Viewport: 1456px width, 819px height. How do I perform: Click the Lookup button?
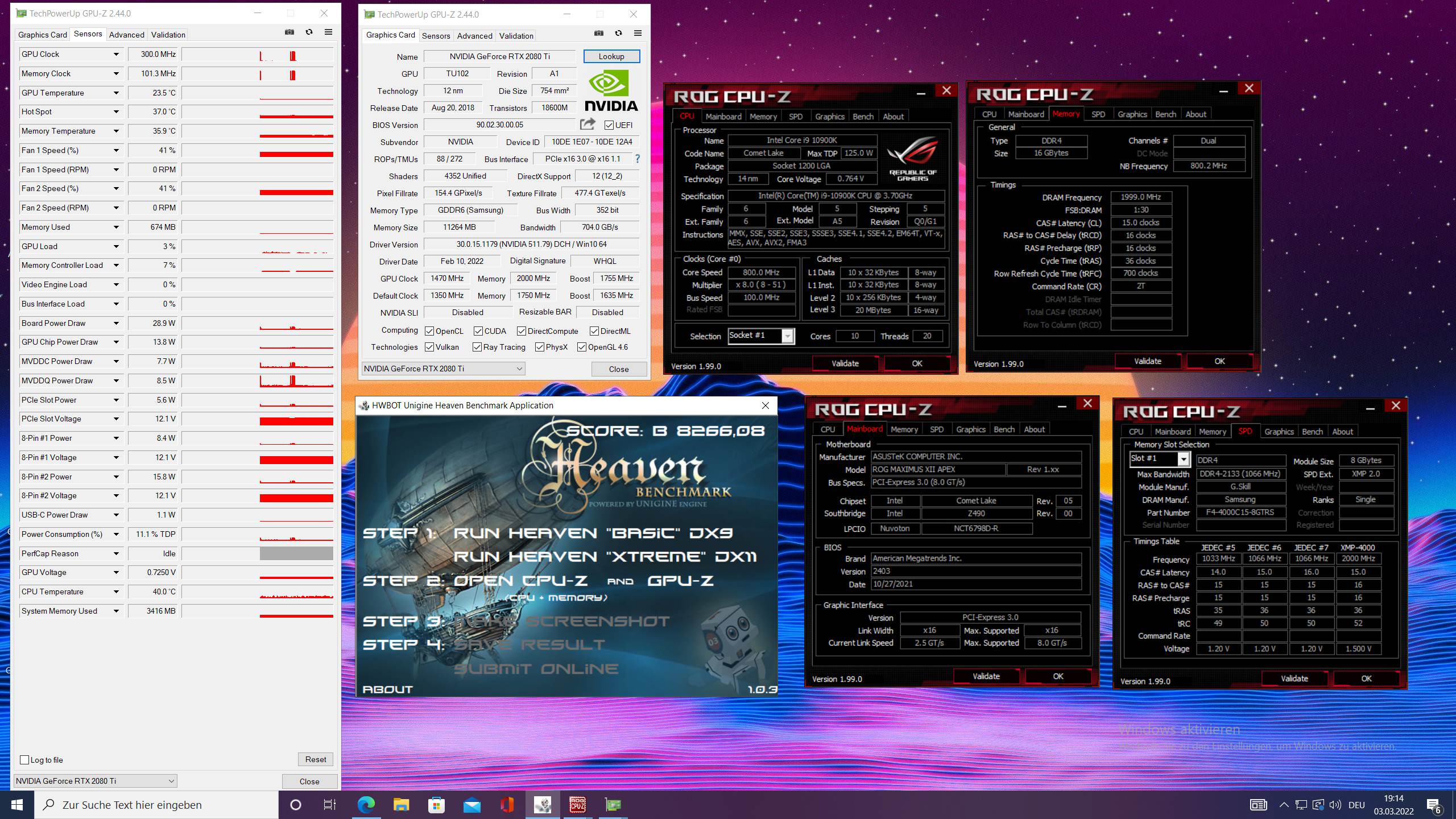[x=611, y=56]
